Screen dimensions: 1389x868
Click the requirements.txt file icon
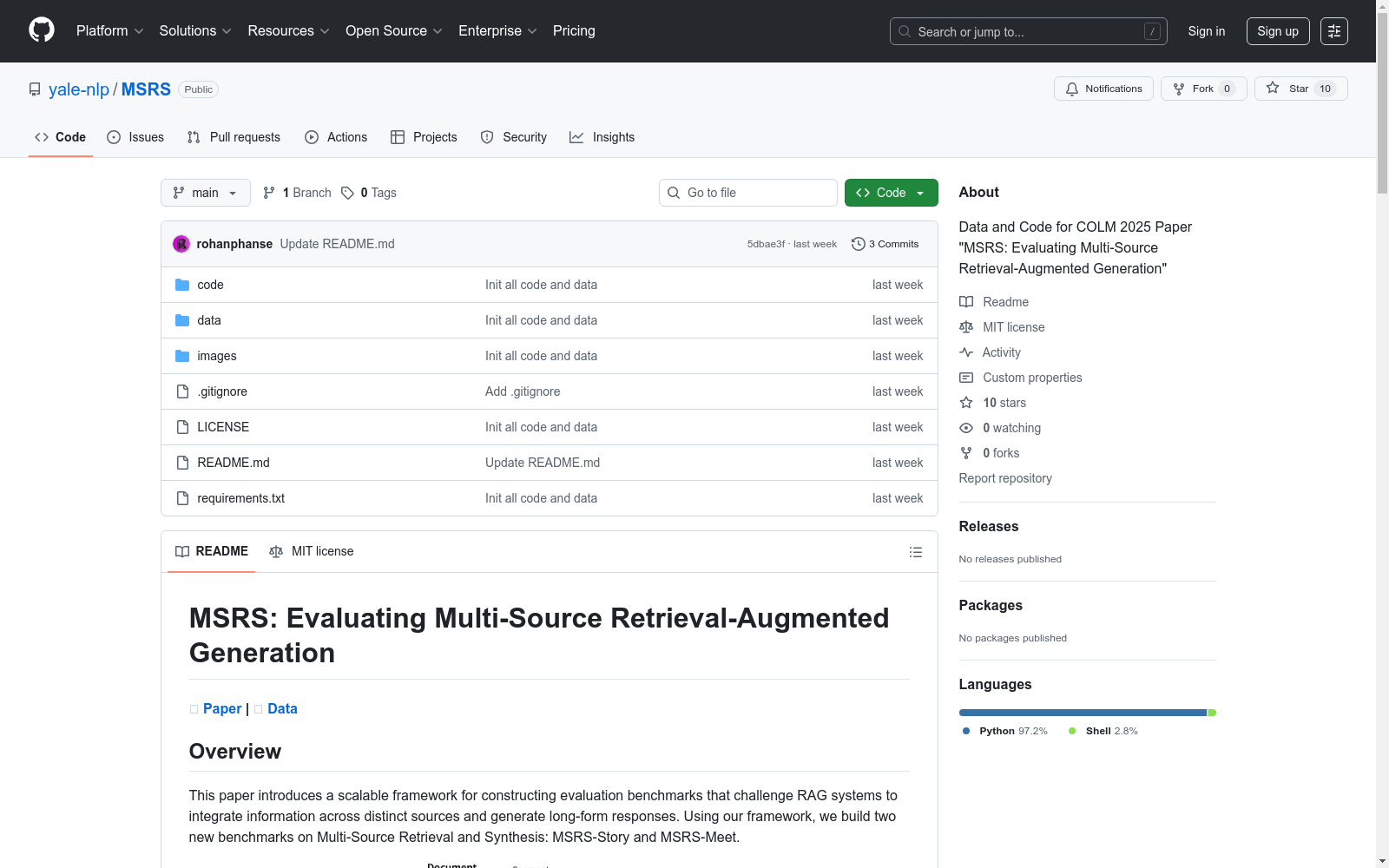click(x=182, y=498)
